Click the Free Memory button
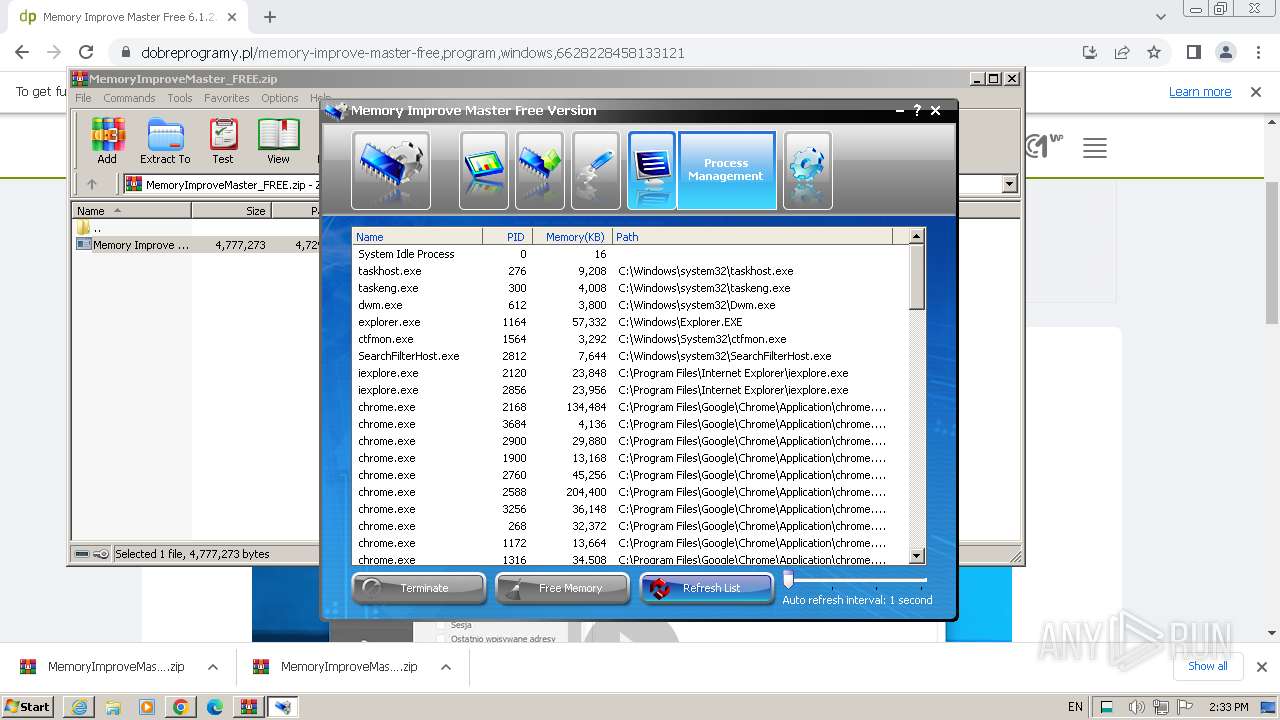Screen dimensions: 1280x720 [x=563, y=588]
